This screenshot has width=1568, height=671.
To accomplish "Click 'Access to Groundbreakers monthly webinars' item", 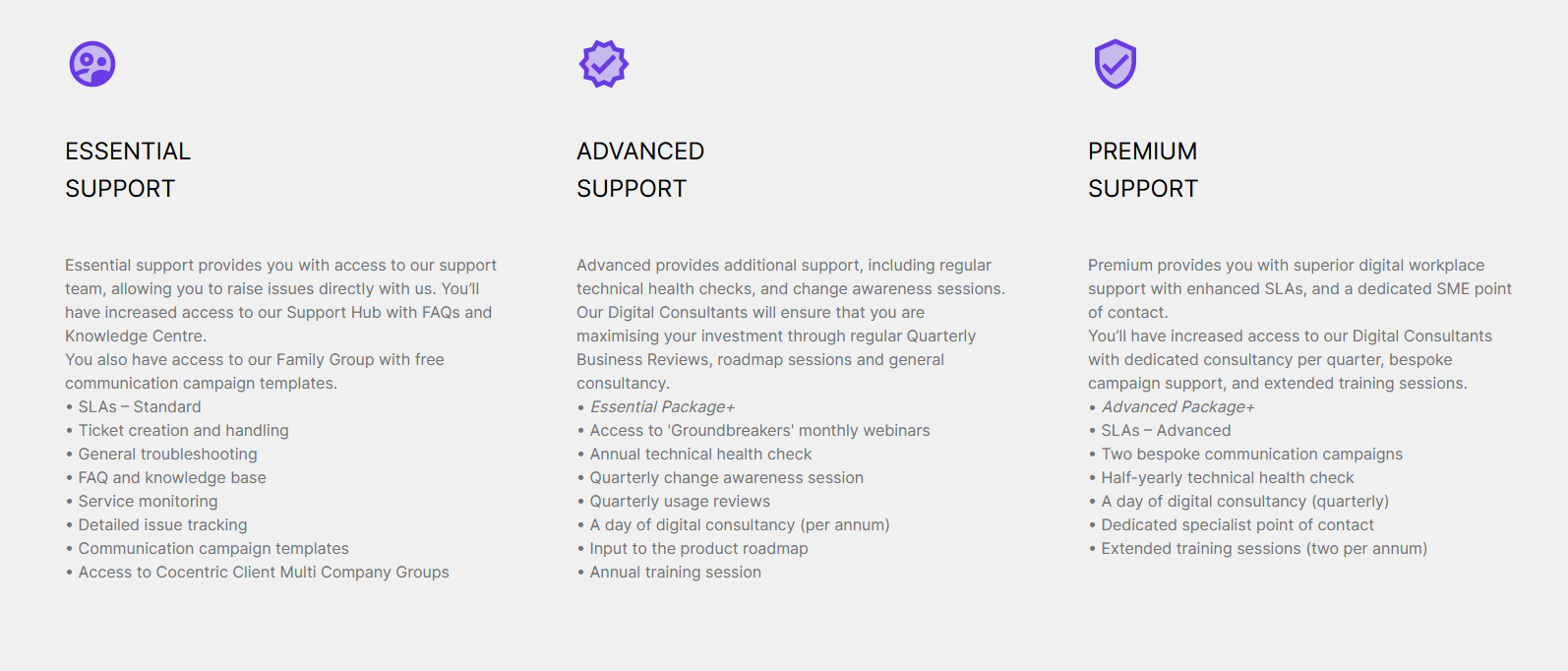I will [x=754, y=430].
